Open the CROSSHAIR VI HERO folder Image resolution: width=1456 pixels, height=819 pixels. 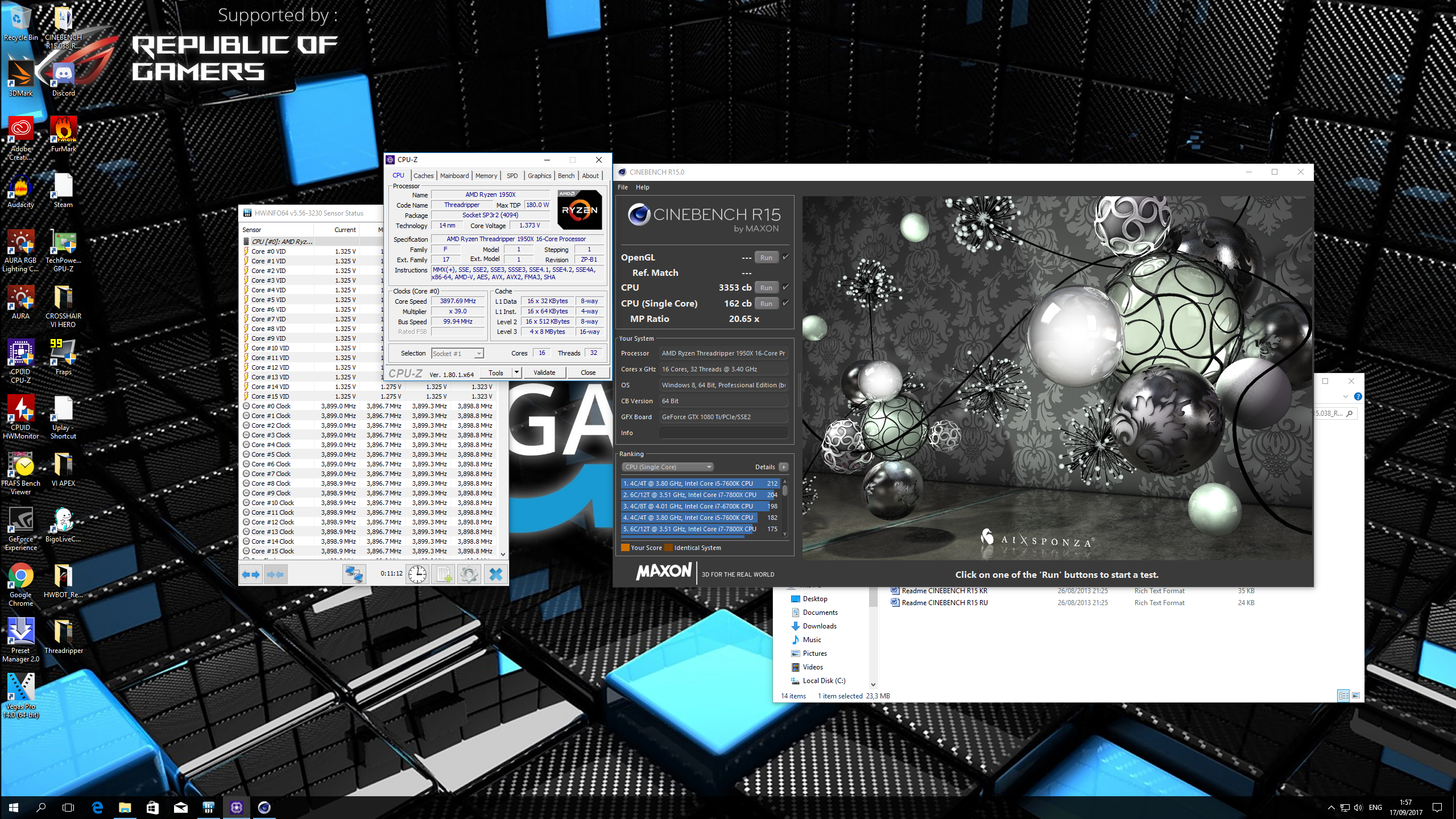pyautogui.click(x=63, y=306)
